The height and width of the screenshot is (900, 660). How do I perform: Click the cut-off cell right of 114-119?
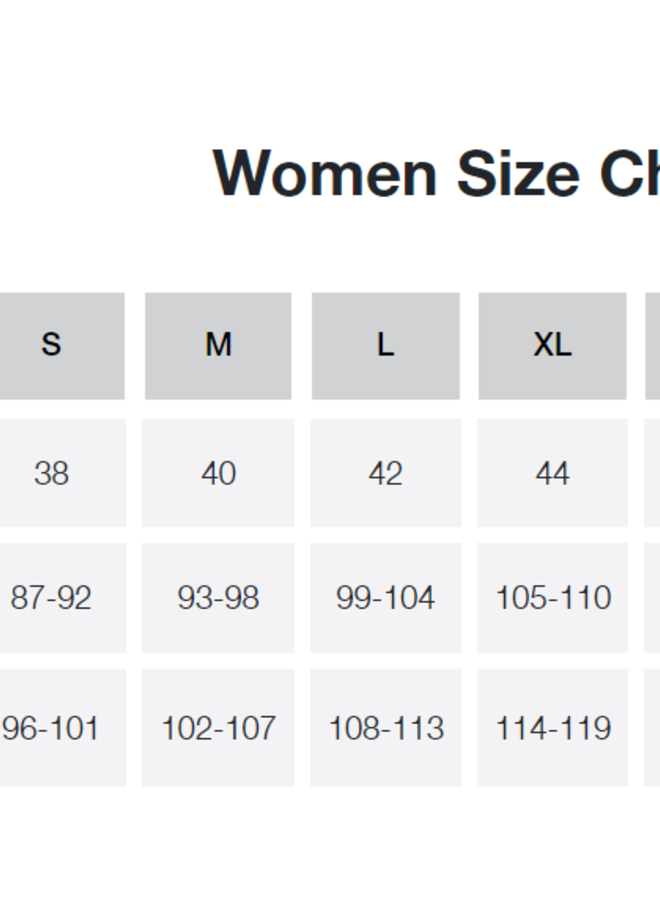click(653, 727)
